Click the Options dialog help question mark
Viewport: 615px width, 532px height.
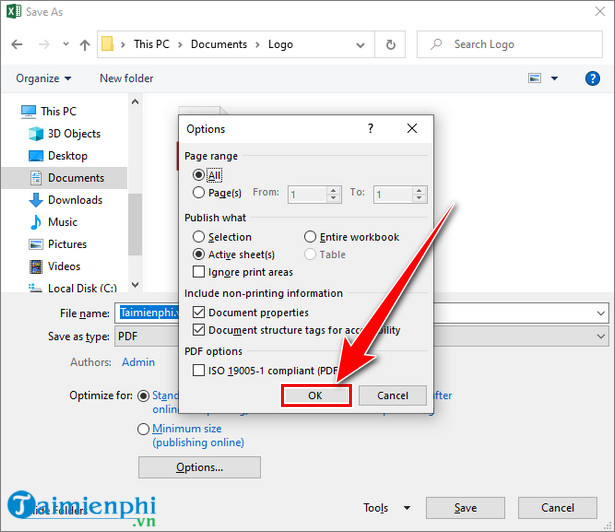click(x=370, y=128)
